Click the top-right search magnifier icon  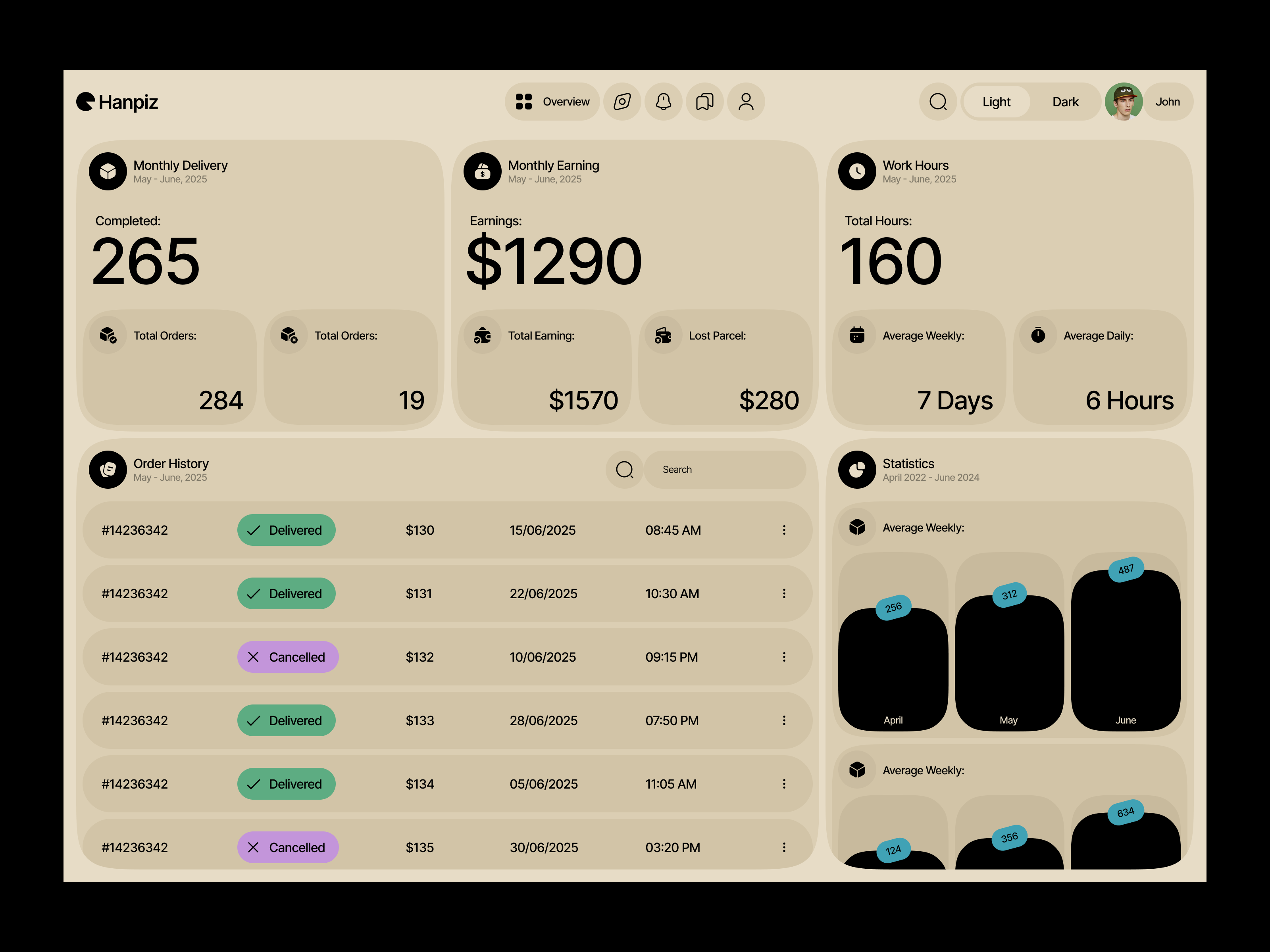(x=938, y=102)
